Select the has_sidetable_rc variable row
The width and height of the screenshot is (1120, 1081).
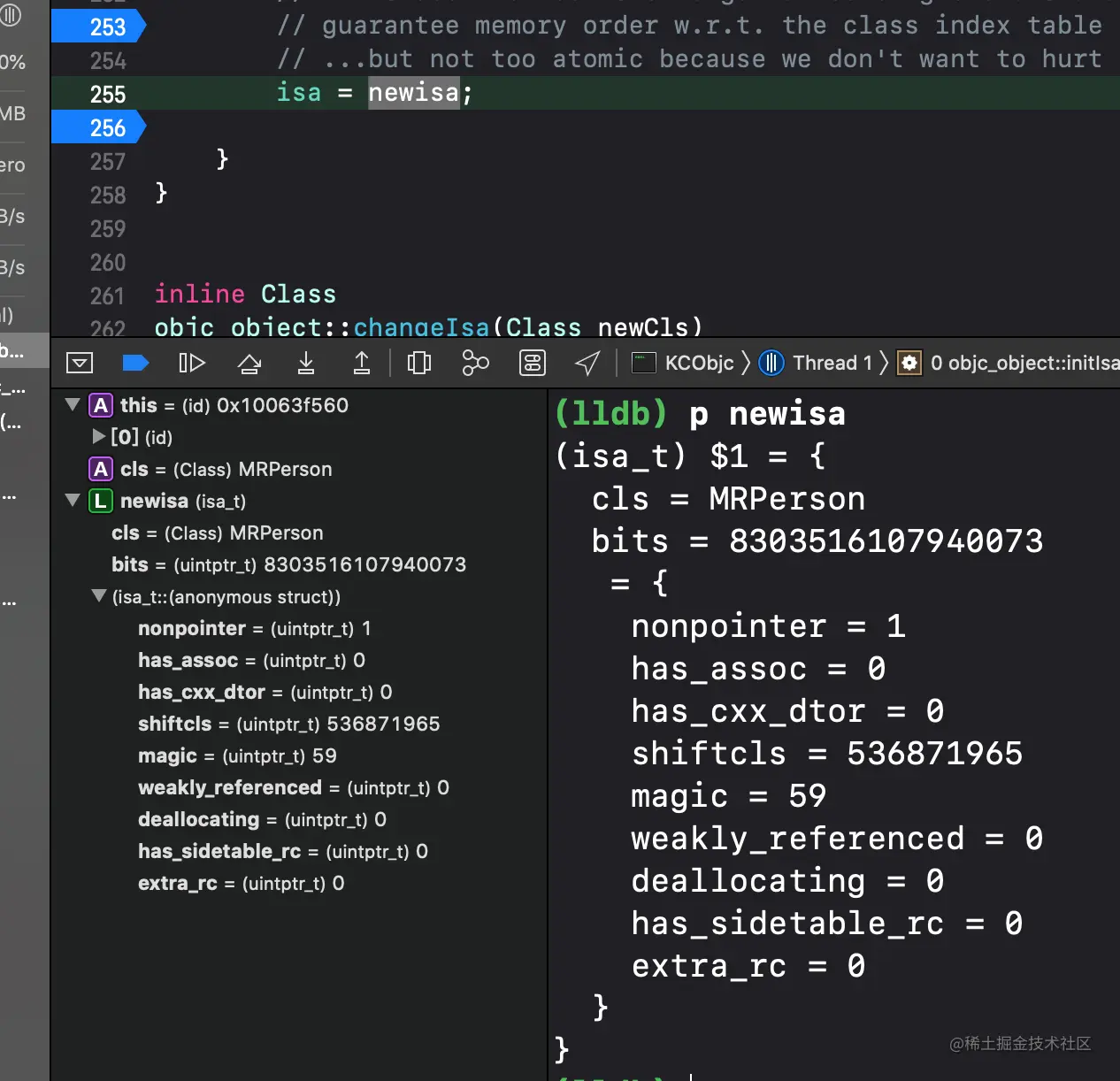click(x=301, y=851)
